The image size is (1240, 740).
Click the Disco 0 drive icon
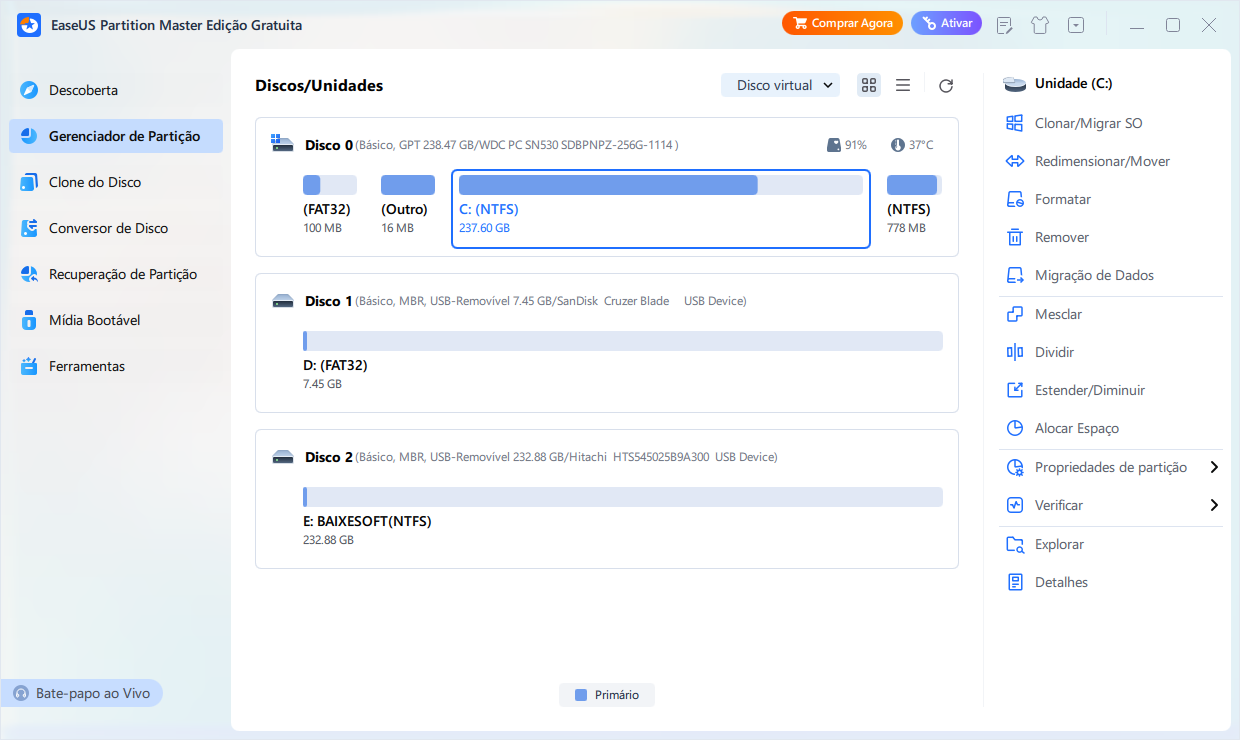click(x=282, y=144)
